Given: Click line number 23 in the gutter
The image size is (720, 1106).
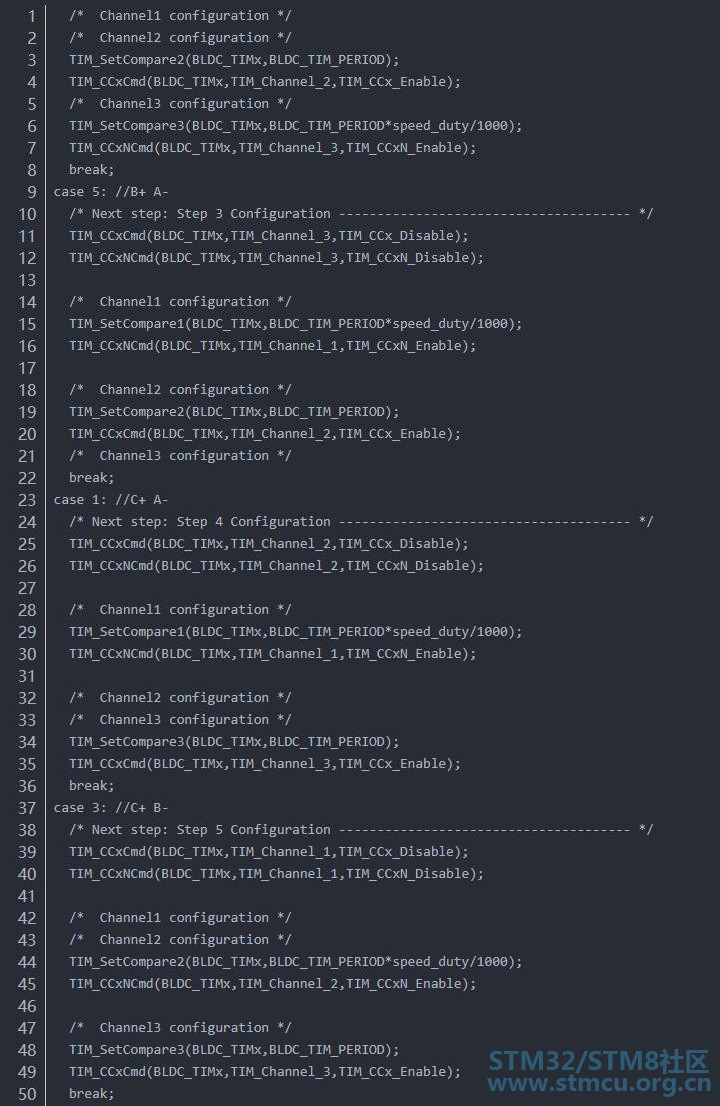Looking at the screenshot, I should pyautogui.click(x=28, y=500).
